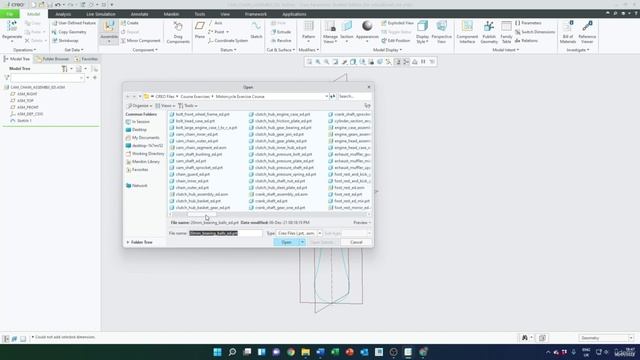This screenshot has width=640, height=360.
Task: Click the Mirror Component tool
Action: point(140,41)
